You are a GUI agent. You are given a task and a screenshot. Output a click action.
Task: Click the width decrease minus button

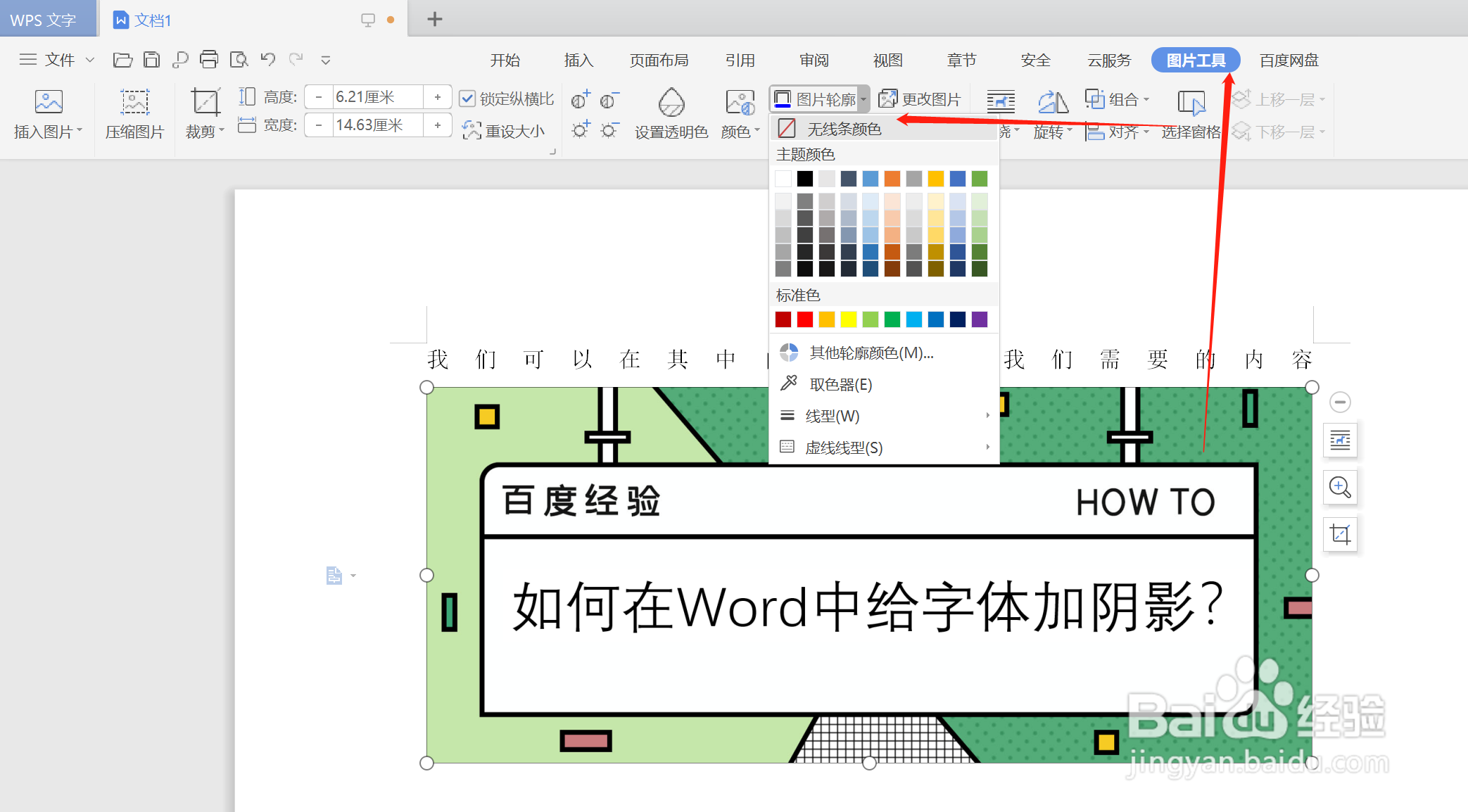tap(319, 125)
